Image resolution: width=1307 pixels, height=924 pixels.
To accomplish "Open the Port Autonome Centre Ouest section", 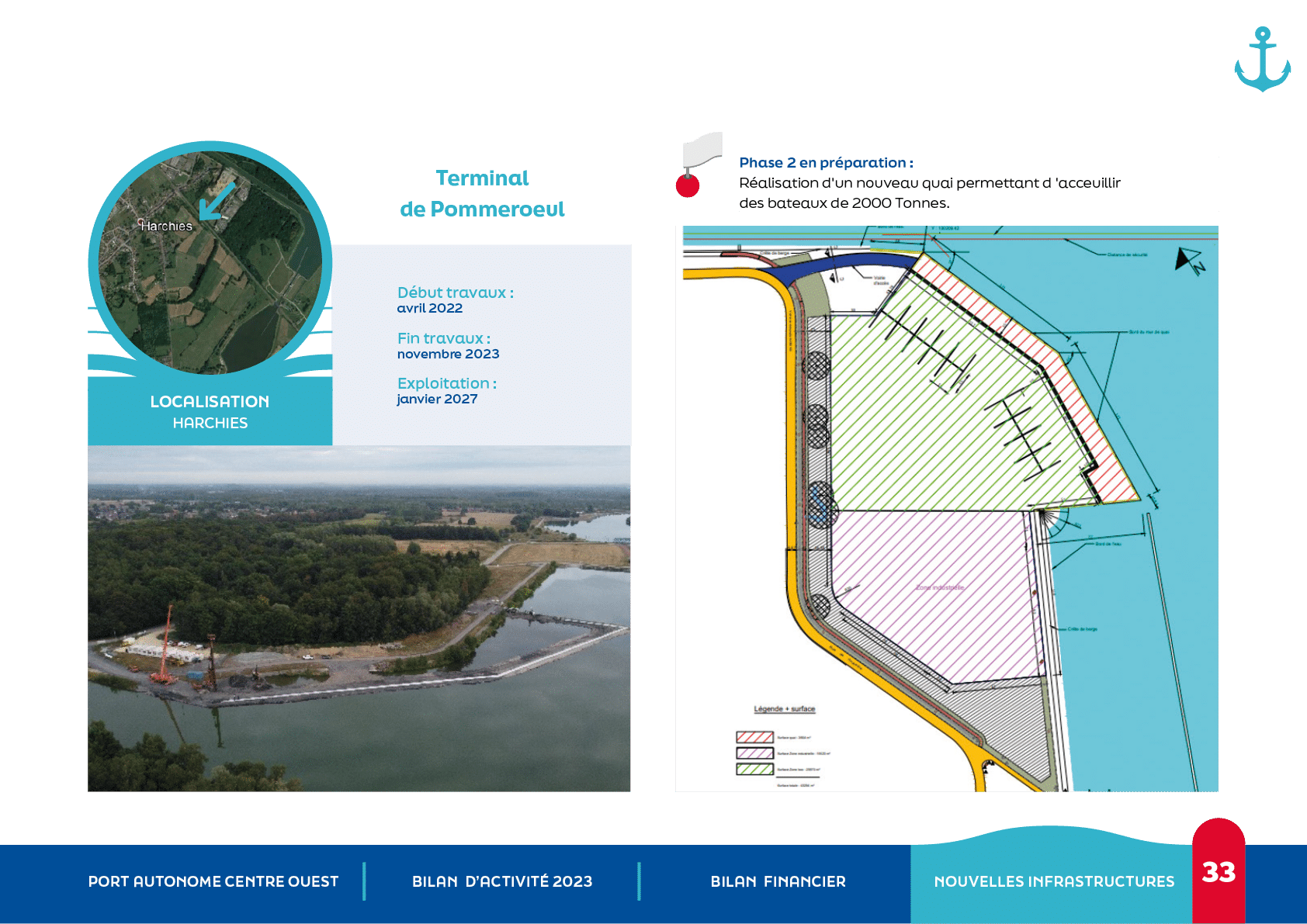I will click(x=213, y=881).
